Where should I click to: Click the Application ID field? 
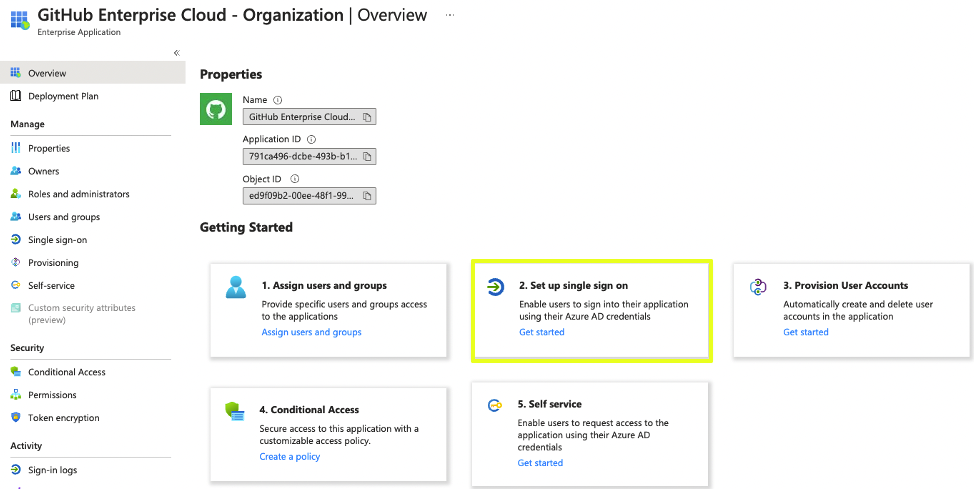309,157
